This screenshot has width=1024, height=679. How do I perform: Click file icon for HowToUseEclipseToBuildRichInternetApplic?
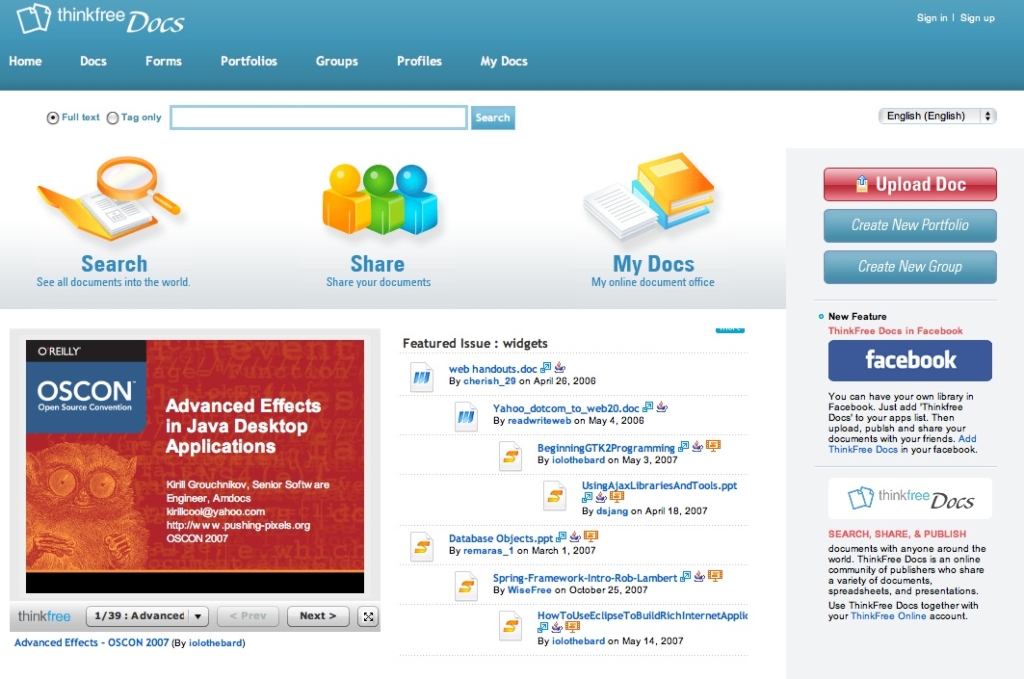point(511,626)
